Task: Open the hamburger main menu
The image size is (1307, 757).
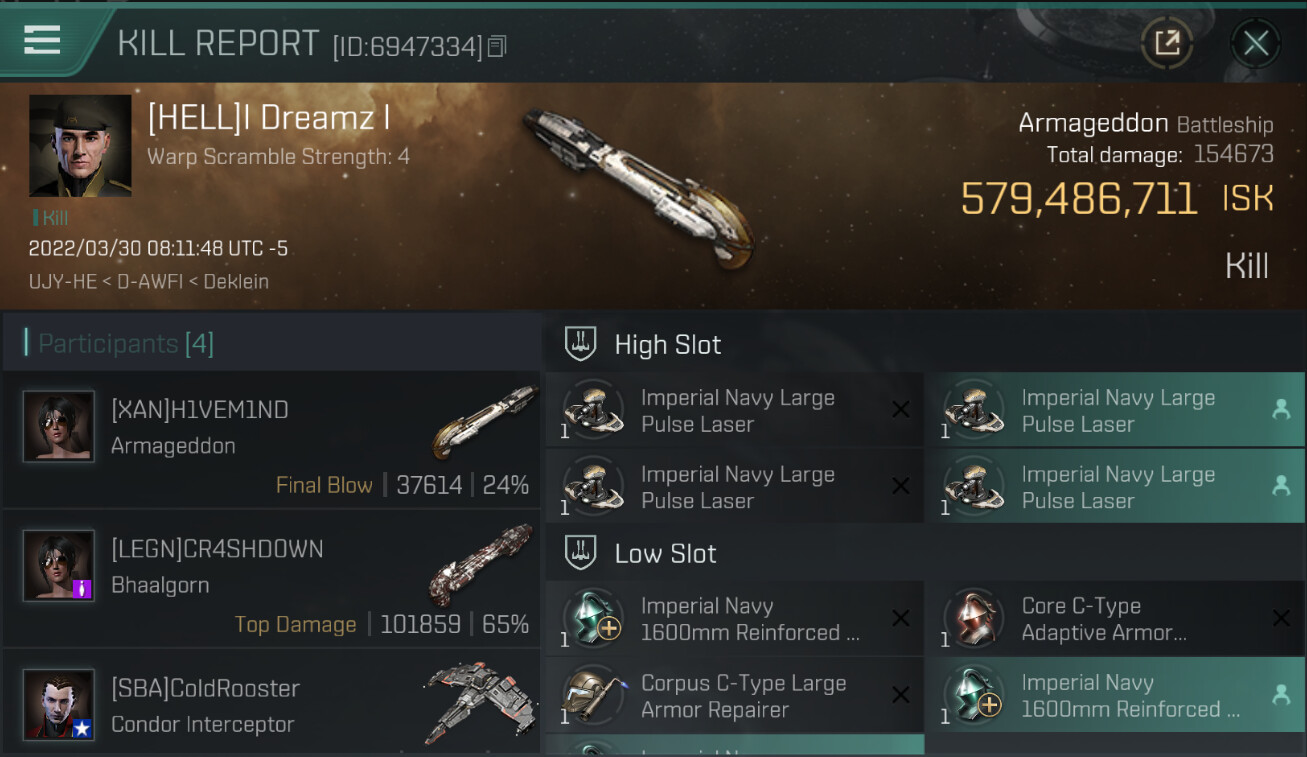Action: 42,40
